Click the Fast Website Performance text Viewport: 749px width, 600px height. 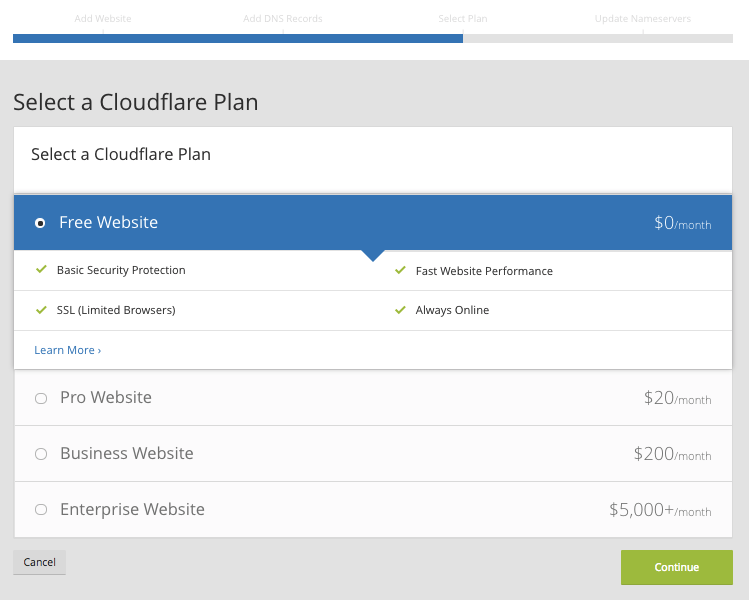click(484, 271)
